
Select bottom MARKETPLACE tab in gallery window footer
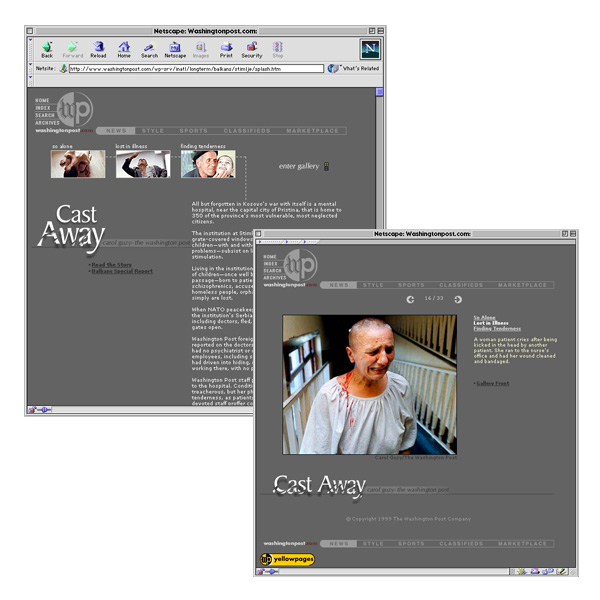point(522,544)
